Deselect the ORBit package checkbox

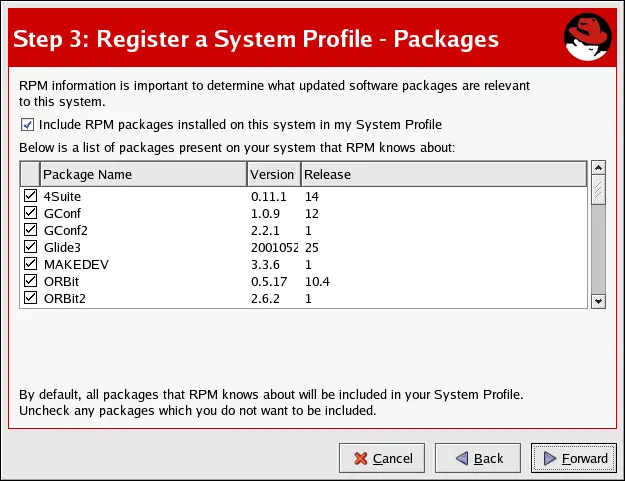[x=30, y=281]
